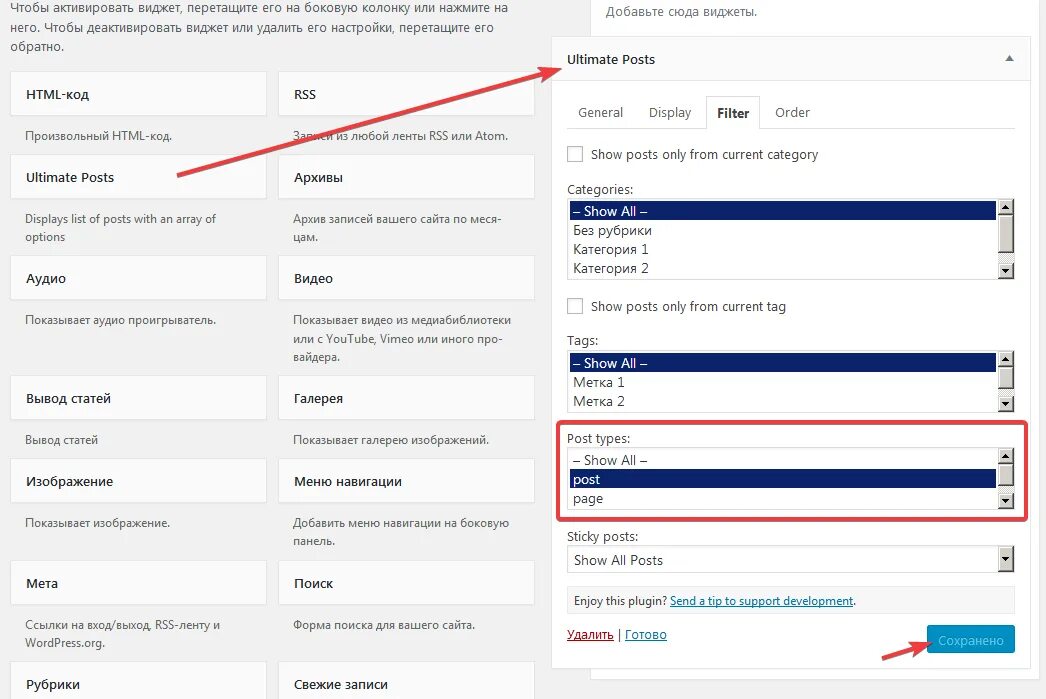Select the Архивы widget
Viewport: 1046px width, 699px height.
(406, 177)
